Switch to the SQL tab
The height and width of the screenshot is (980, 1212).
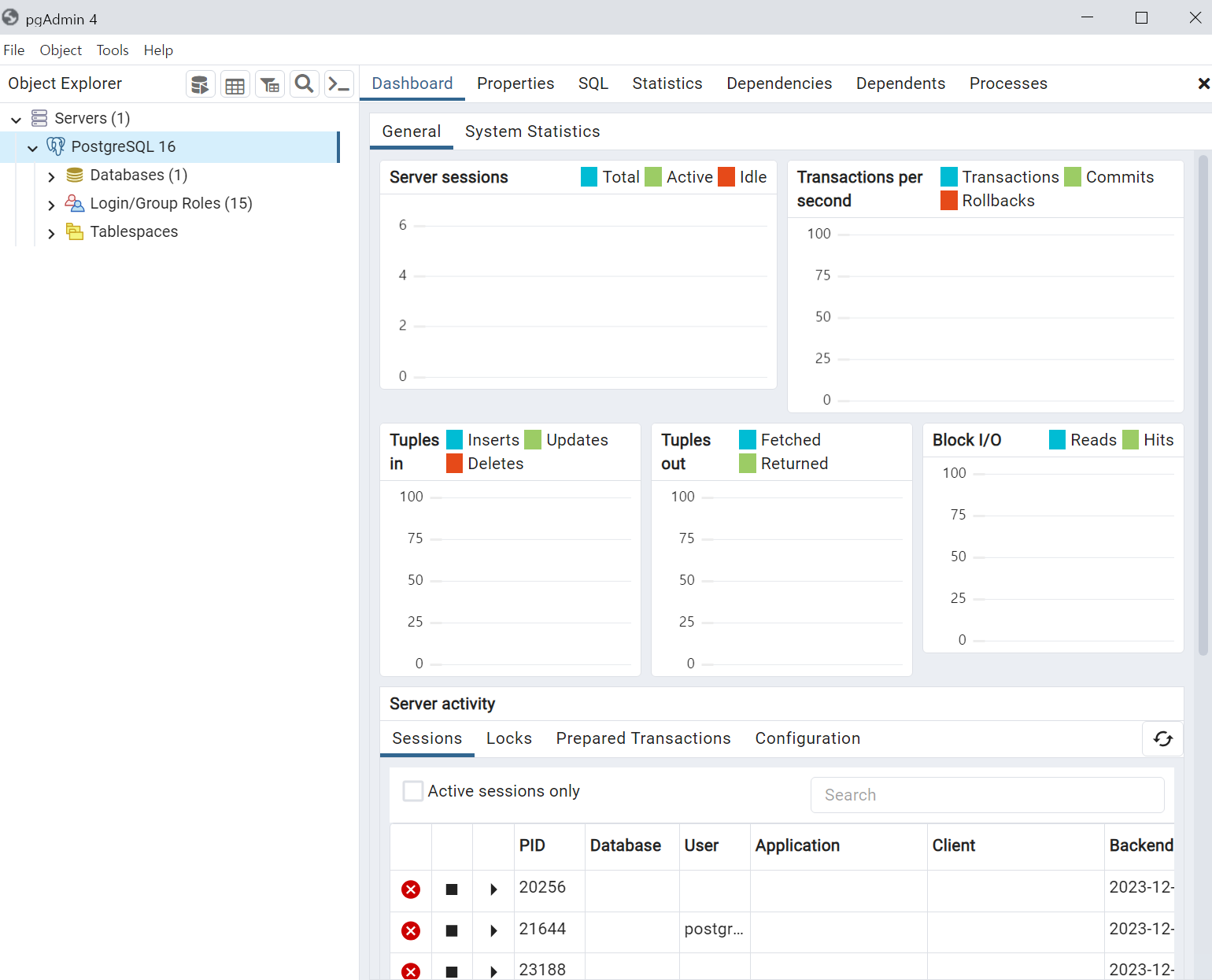click(x=593, y=83)
